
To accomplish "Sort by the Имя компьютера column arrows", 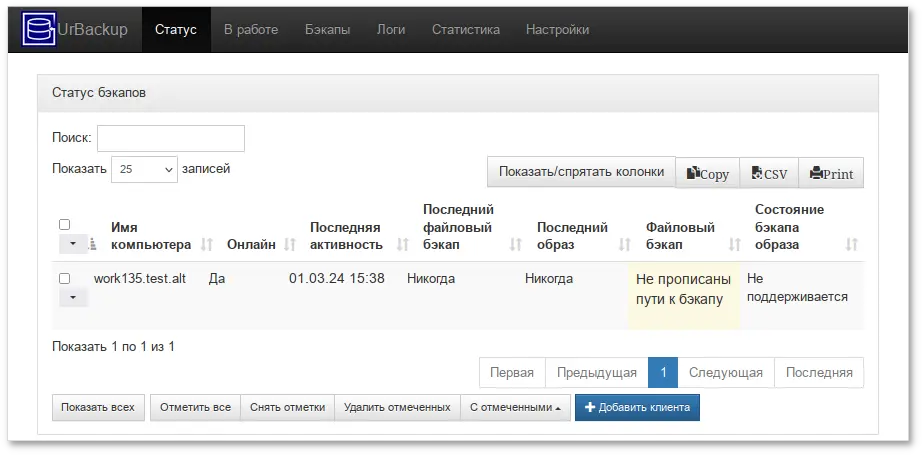I will point(206,245).
